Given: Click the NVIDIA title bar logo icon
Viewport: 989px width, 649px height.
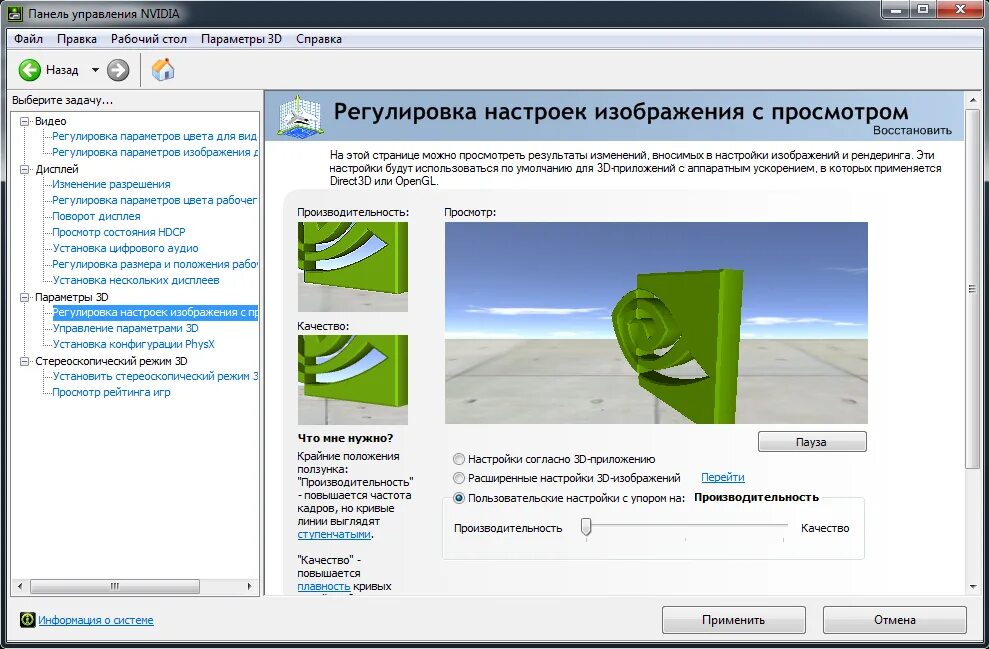Looking at the screenshot, I should pyautogui.click(x=15, y=13).
